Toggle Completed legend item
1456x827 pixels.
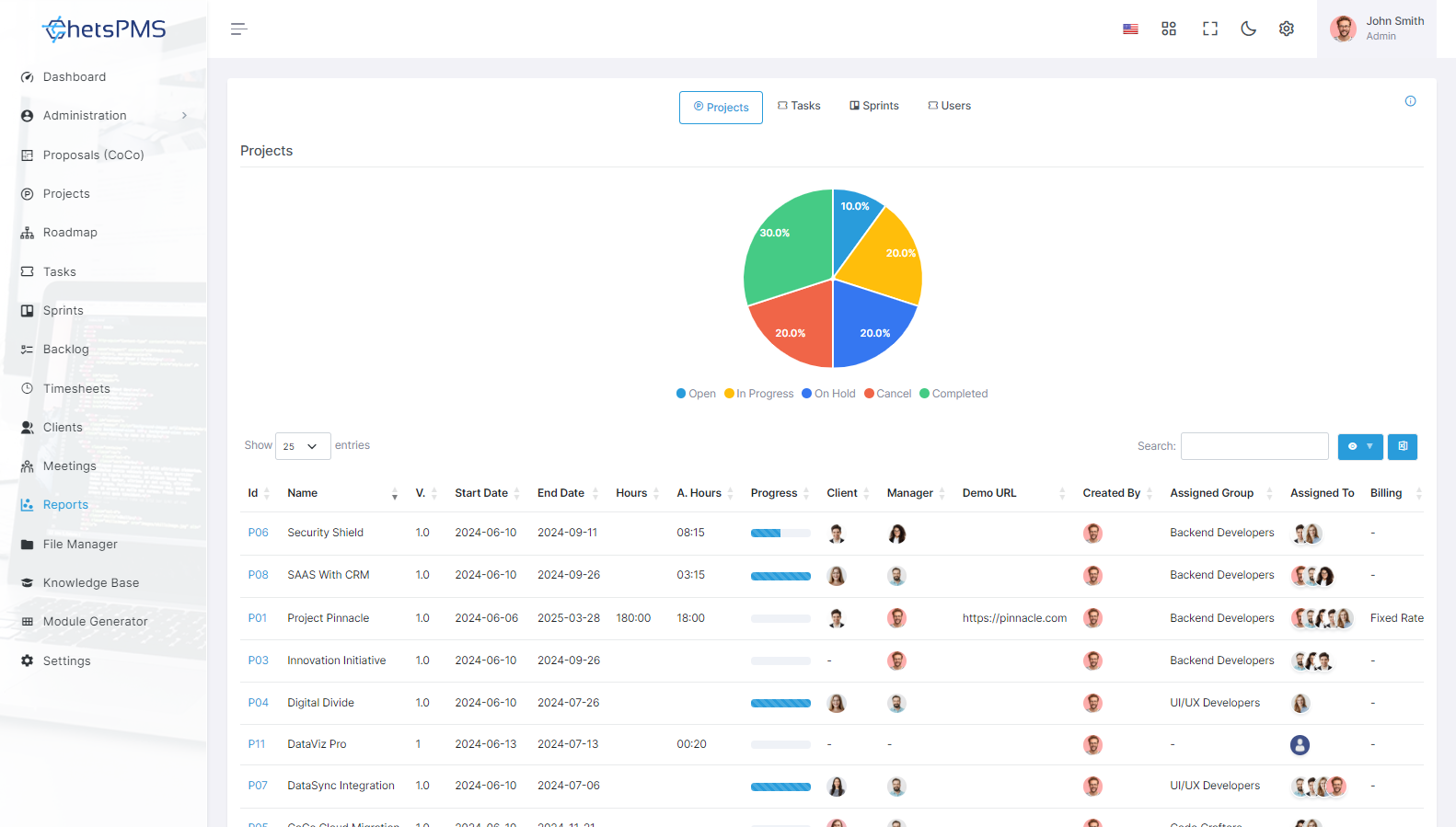953,394
